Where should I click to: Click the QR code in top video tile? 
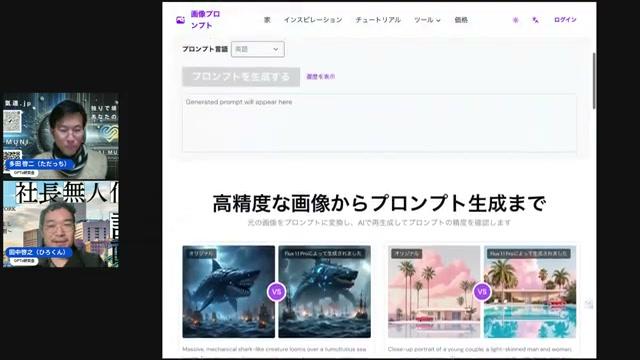[12, 122]
